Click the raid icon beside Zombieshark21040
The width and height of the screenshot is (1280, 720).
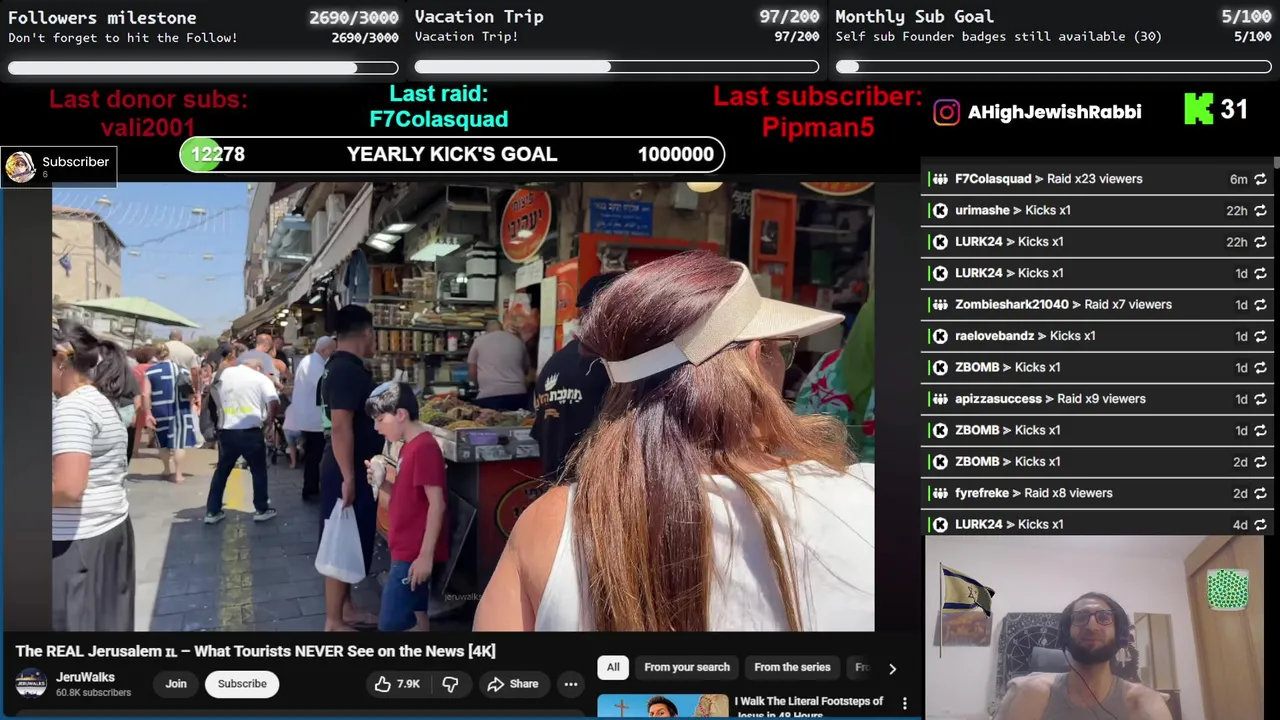(x=940, y=304)
